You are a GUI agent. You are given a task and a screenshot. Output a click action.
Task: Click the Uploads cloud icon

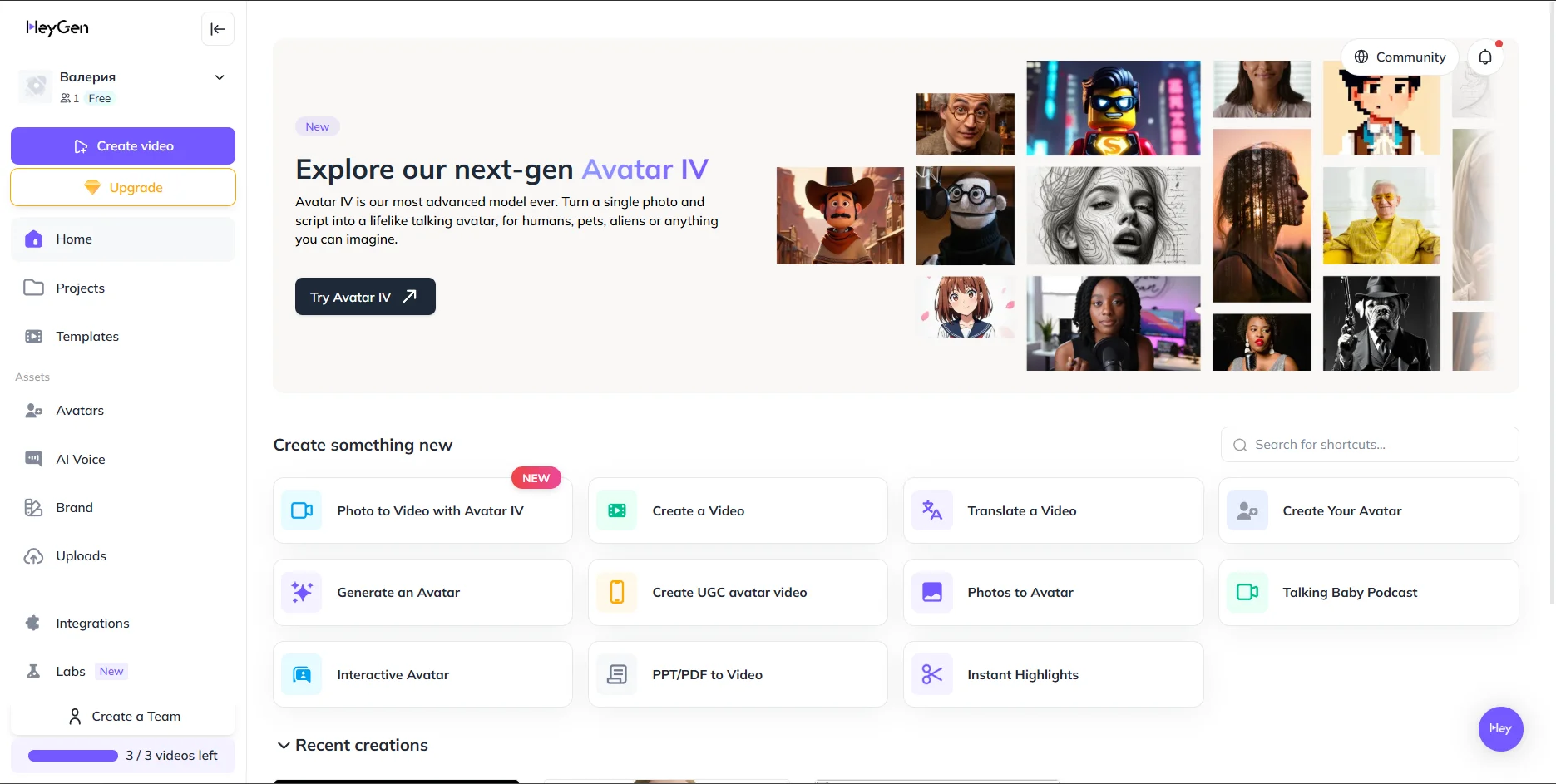pos(33,556)
